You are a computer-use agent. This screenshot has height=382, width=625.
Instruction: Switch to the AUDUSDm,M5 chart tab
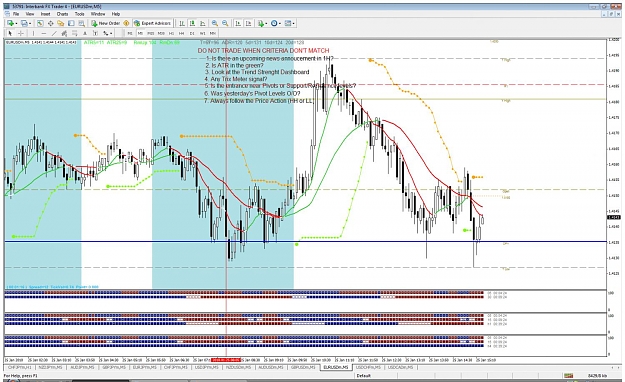(x=271, y=367)
